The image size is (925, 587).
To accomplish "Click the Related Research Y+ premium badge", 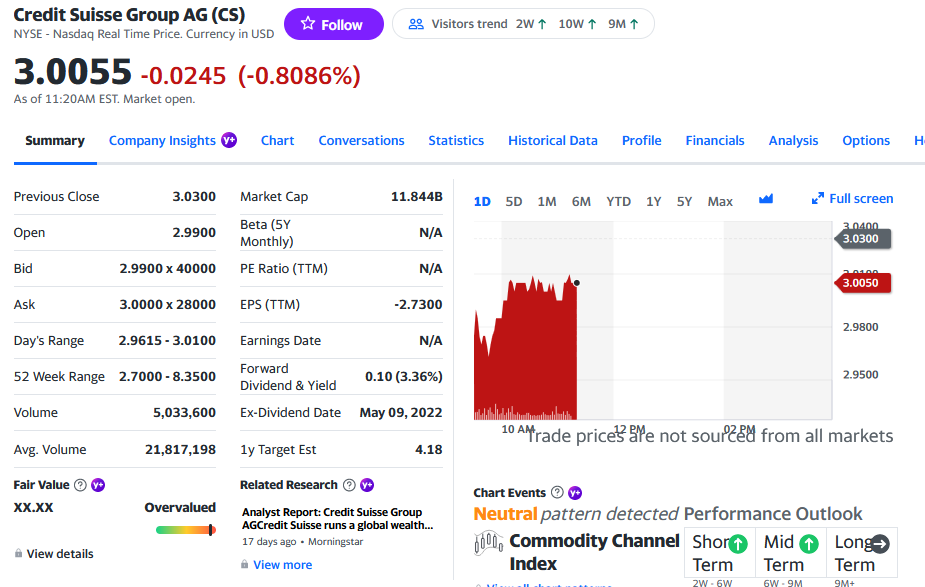I will tap(367, 485).
